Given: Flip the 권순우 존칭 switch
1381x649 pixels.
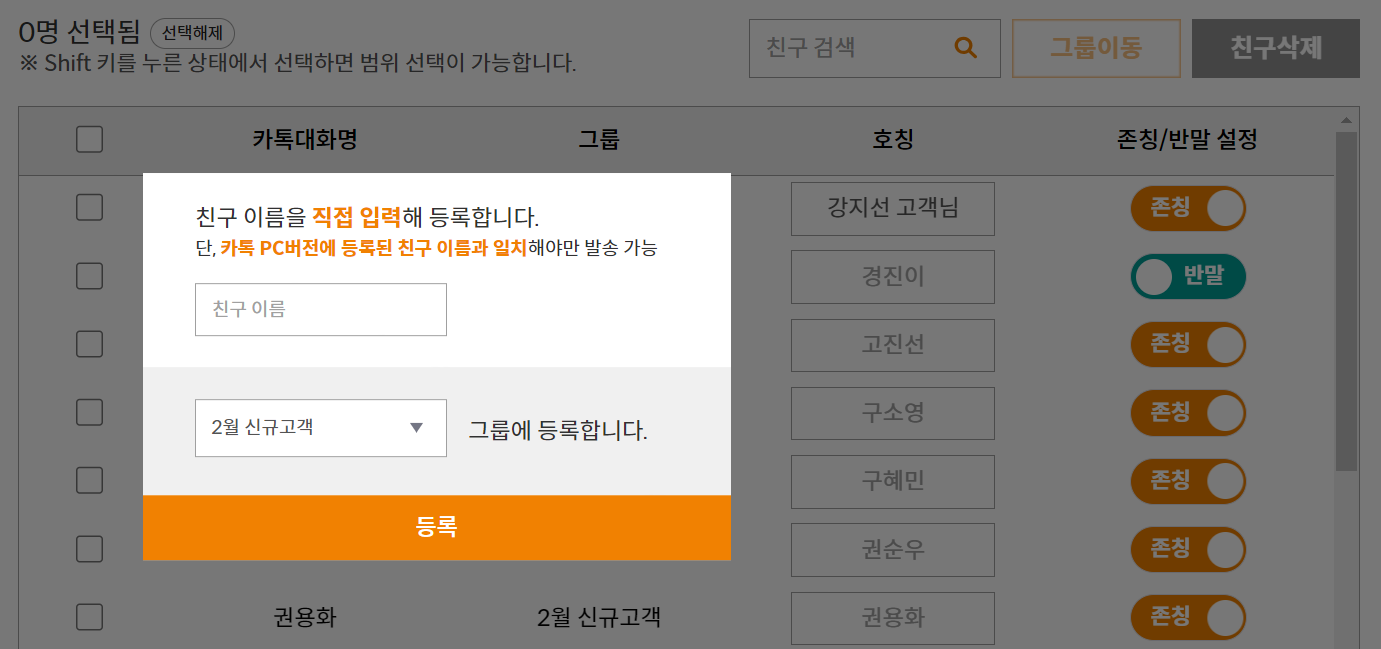Looking at the screenshot, I should coord(1188,548).
